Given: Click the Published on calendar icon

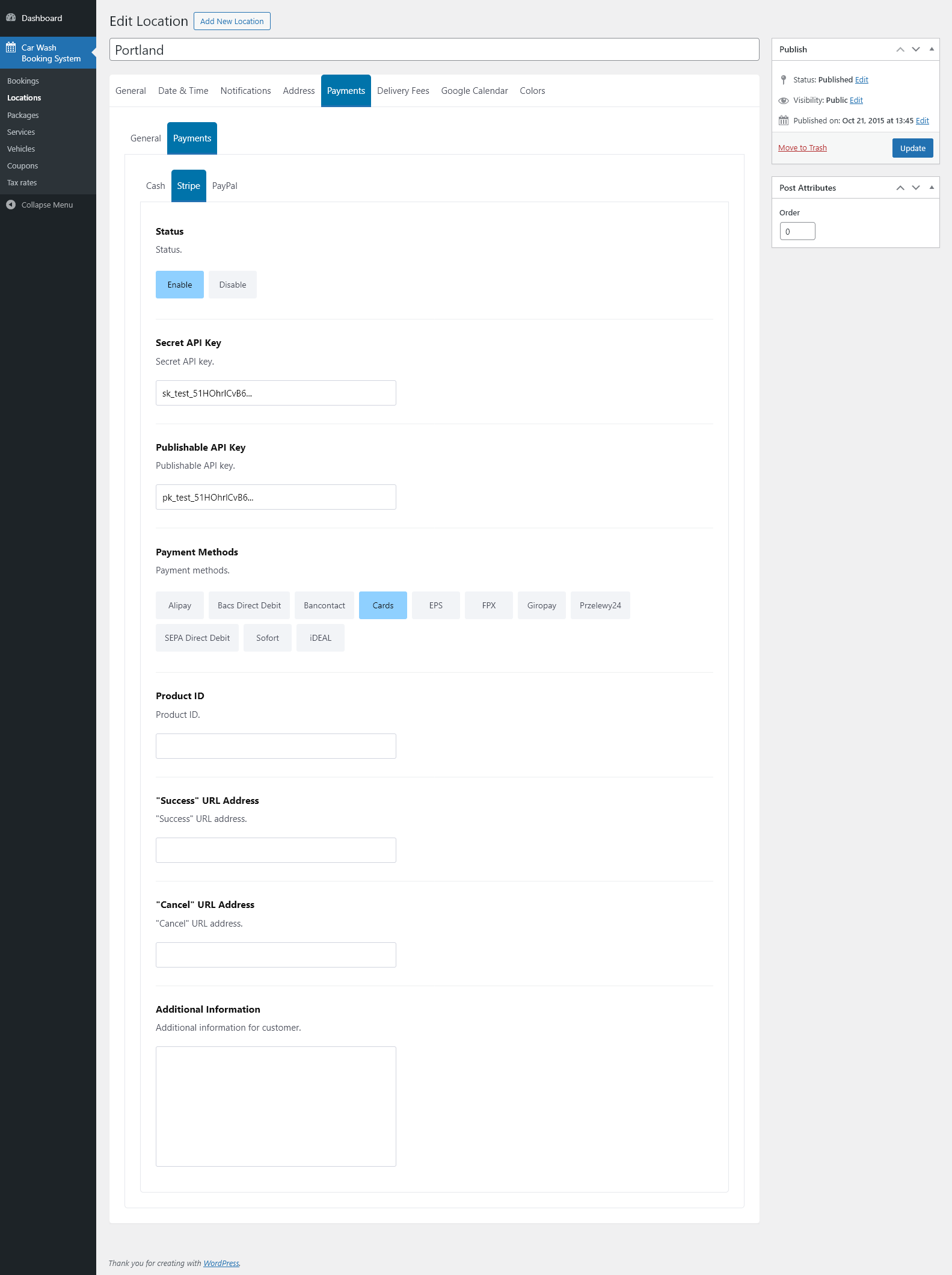Looking at the screenshot, I should click(x=784, y=120).
